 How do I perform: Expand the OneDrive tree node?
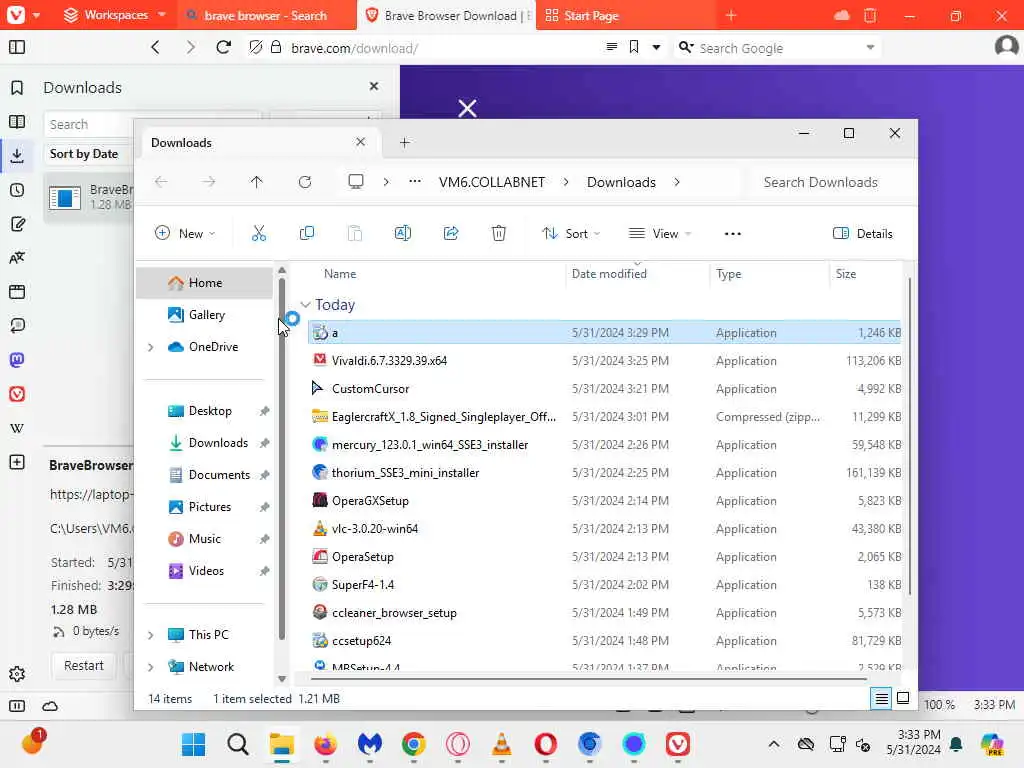coord(151,347)
